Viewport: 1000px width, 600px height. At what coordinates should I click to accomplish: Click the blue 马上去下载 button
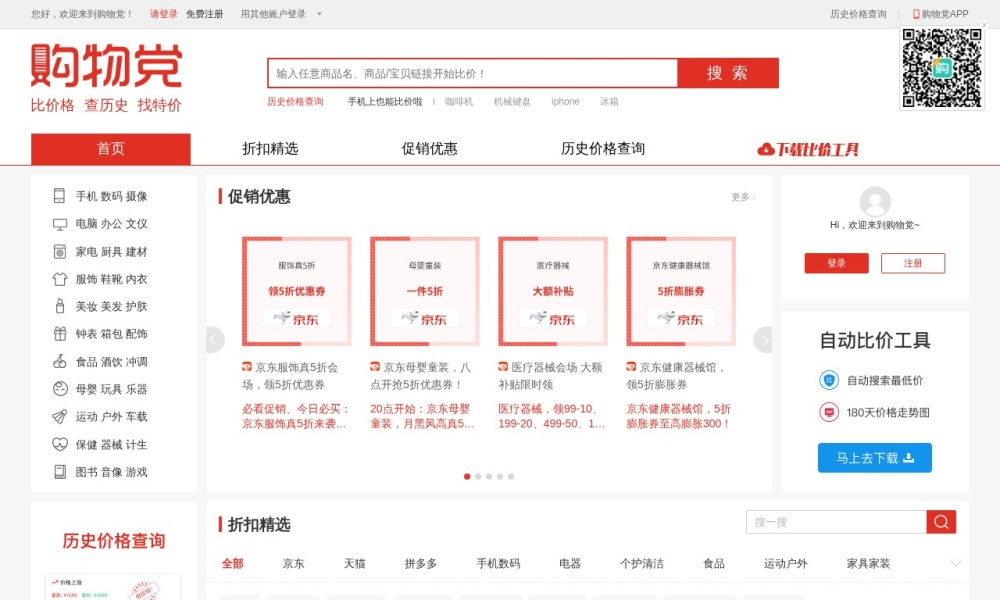(x=874, y=458)
